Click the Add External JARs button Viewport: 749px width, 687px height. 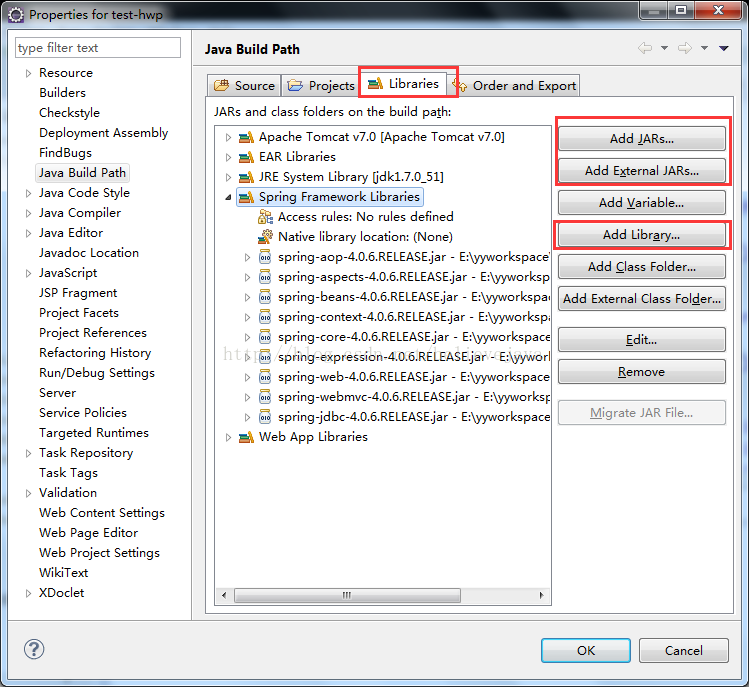coord(642,171)
